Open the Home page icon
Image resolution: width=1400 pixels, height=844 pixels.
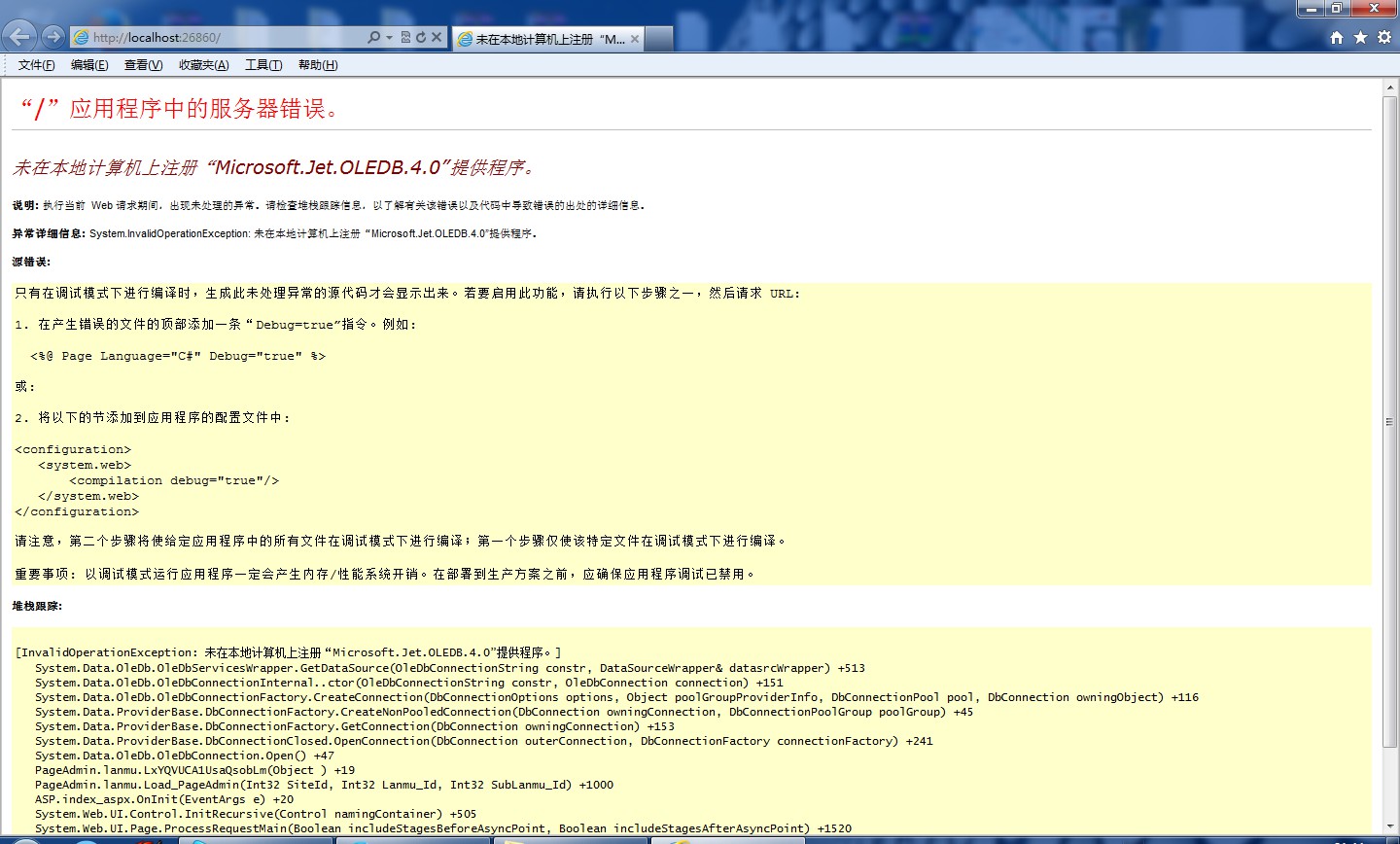click(x=1337, y=37)
